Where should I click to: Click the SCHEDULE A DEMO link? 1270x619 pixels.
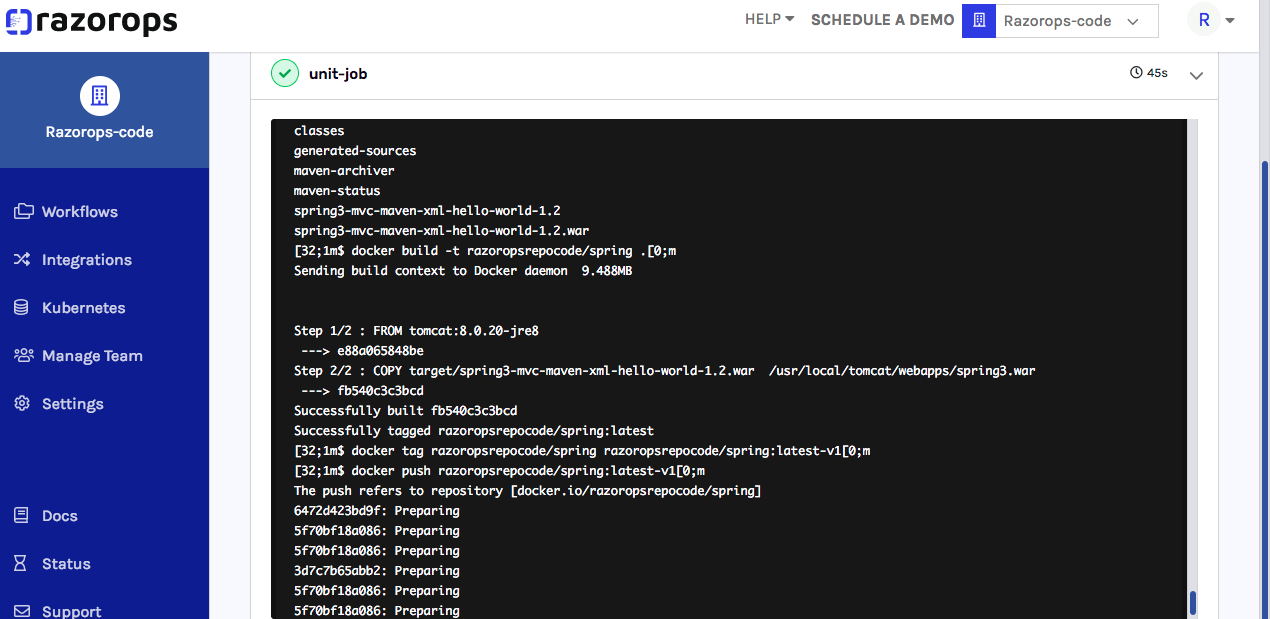(882, 20)
